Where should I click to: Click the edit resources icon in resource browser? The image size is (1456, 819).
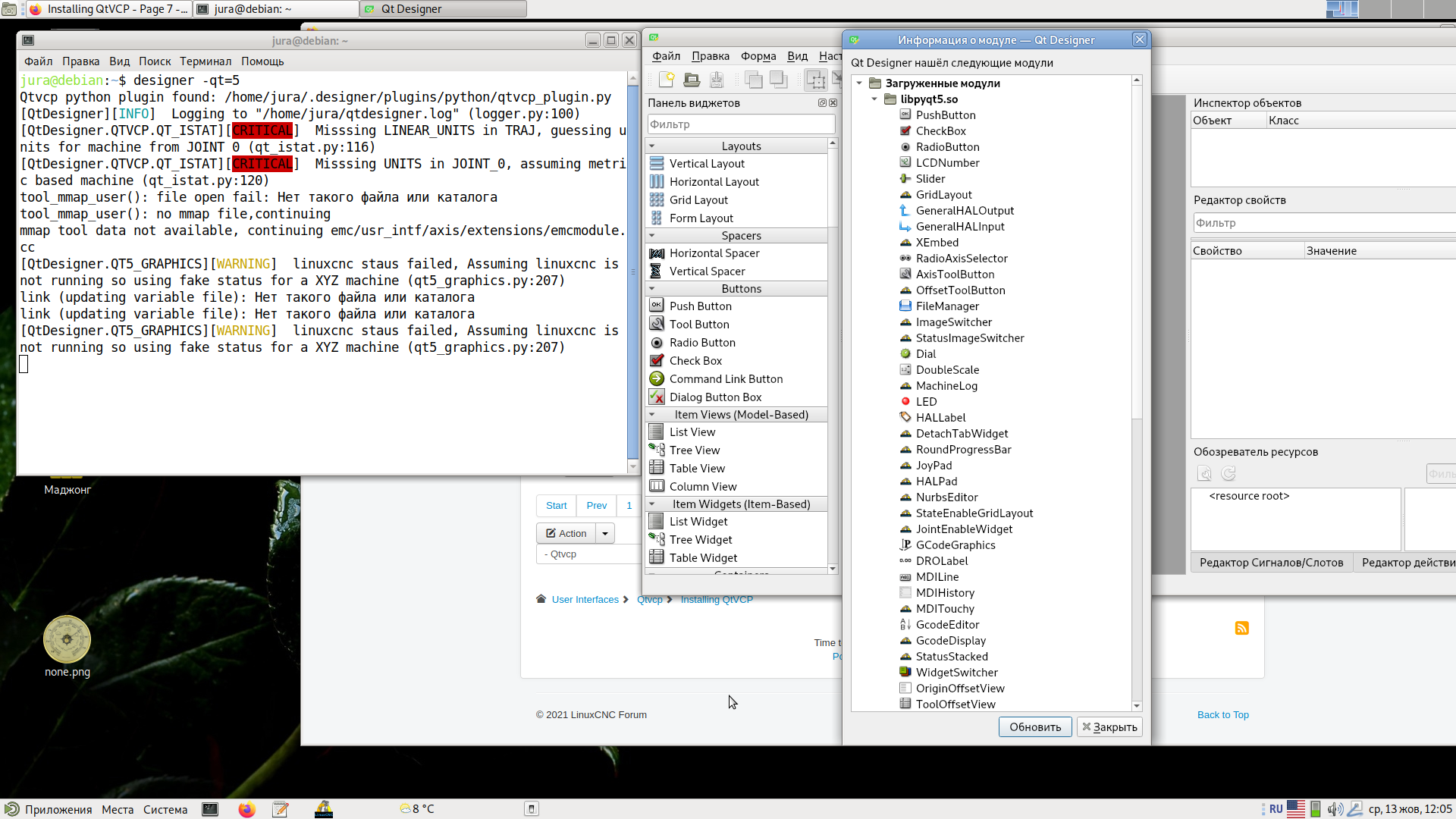pos(1204,474)
